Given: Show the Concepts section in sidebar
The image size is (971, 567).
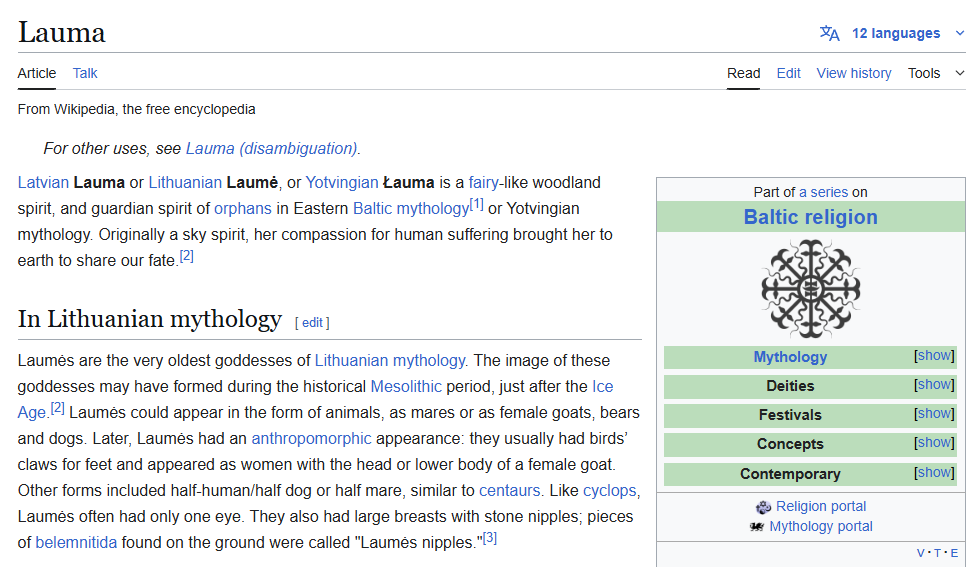Looking at the screenshot, I should [934, 443].
